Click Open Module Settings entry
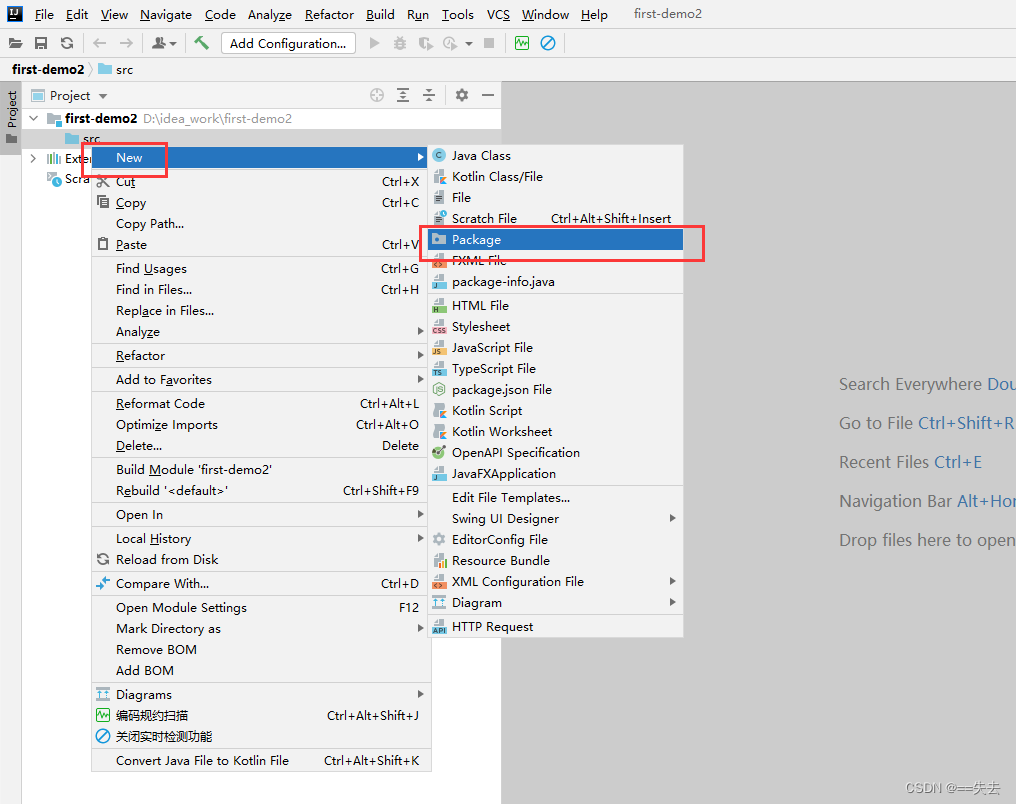1016x804 pixels. [259, 607]
